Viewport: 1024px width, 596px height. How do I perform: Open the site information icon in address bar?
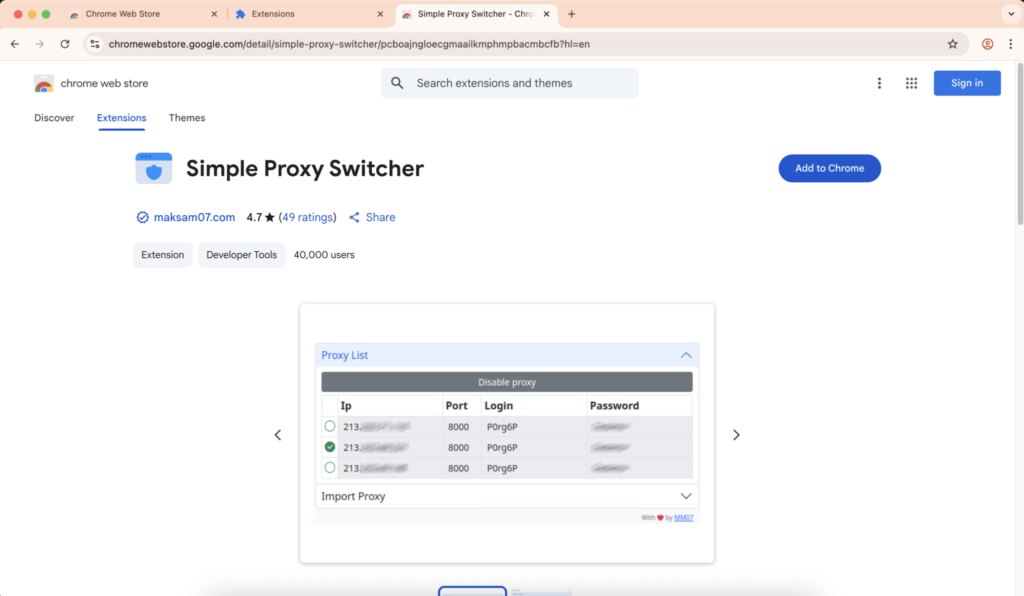(x=93, y=43)
